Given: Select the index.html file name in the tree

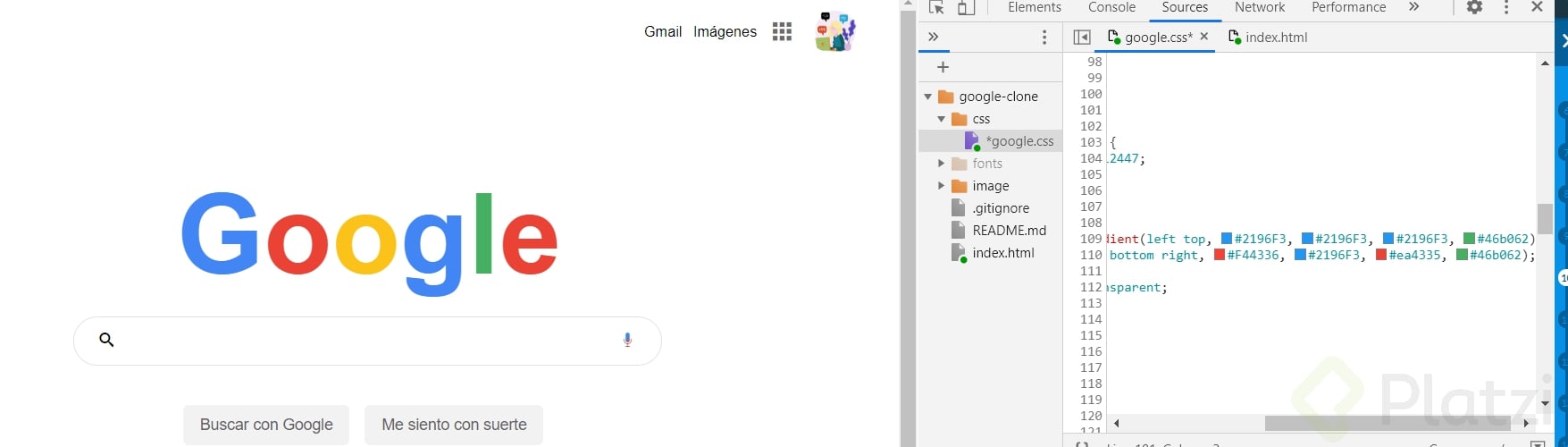Looking at the screenshot, I should point(1003,253).
